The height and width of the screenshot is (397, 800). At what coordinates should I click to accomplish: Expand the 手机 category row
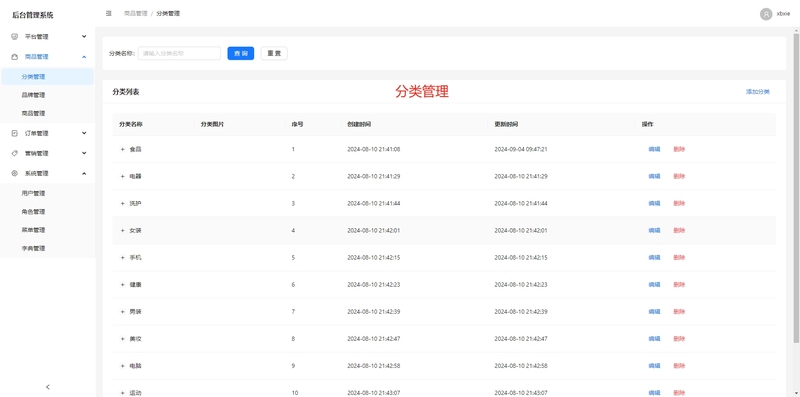122,258
